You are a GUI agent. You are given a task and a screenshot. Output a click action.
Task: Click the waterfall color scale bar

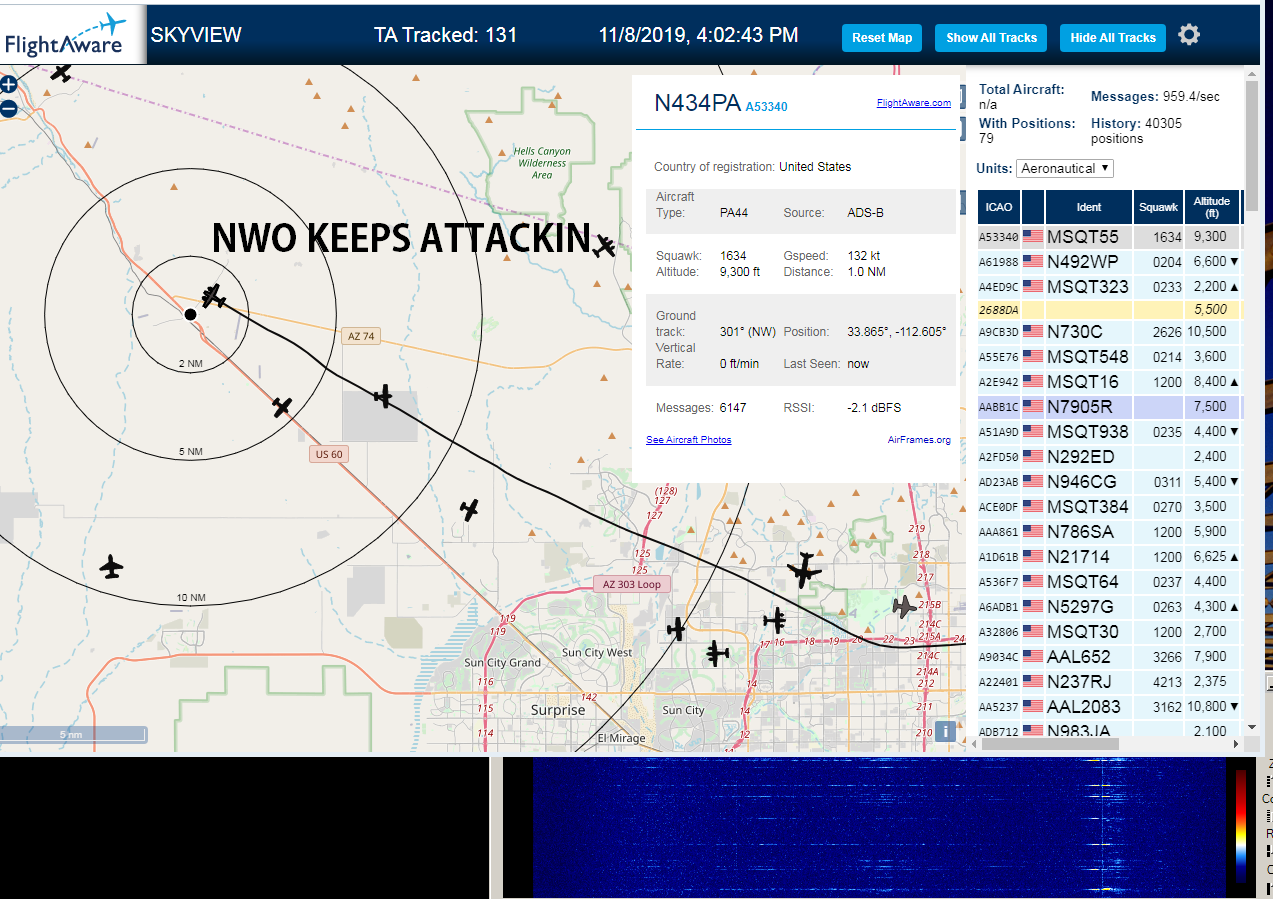tap(1241, 826)
